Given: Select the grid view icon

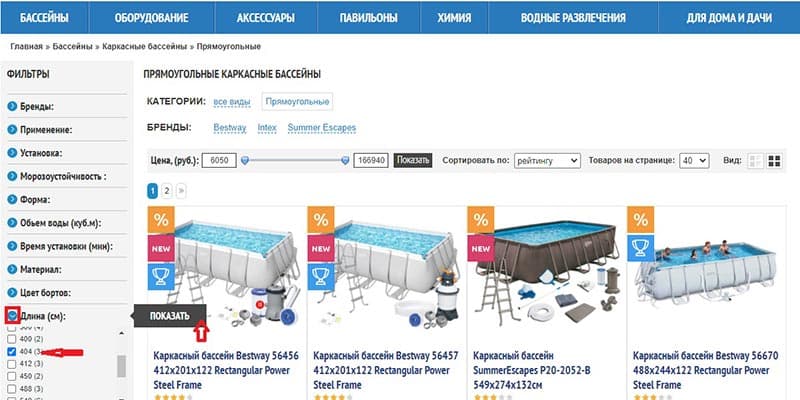Looking at the screenshot, I should coord(774,161).
